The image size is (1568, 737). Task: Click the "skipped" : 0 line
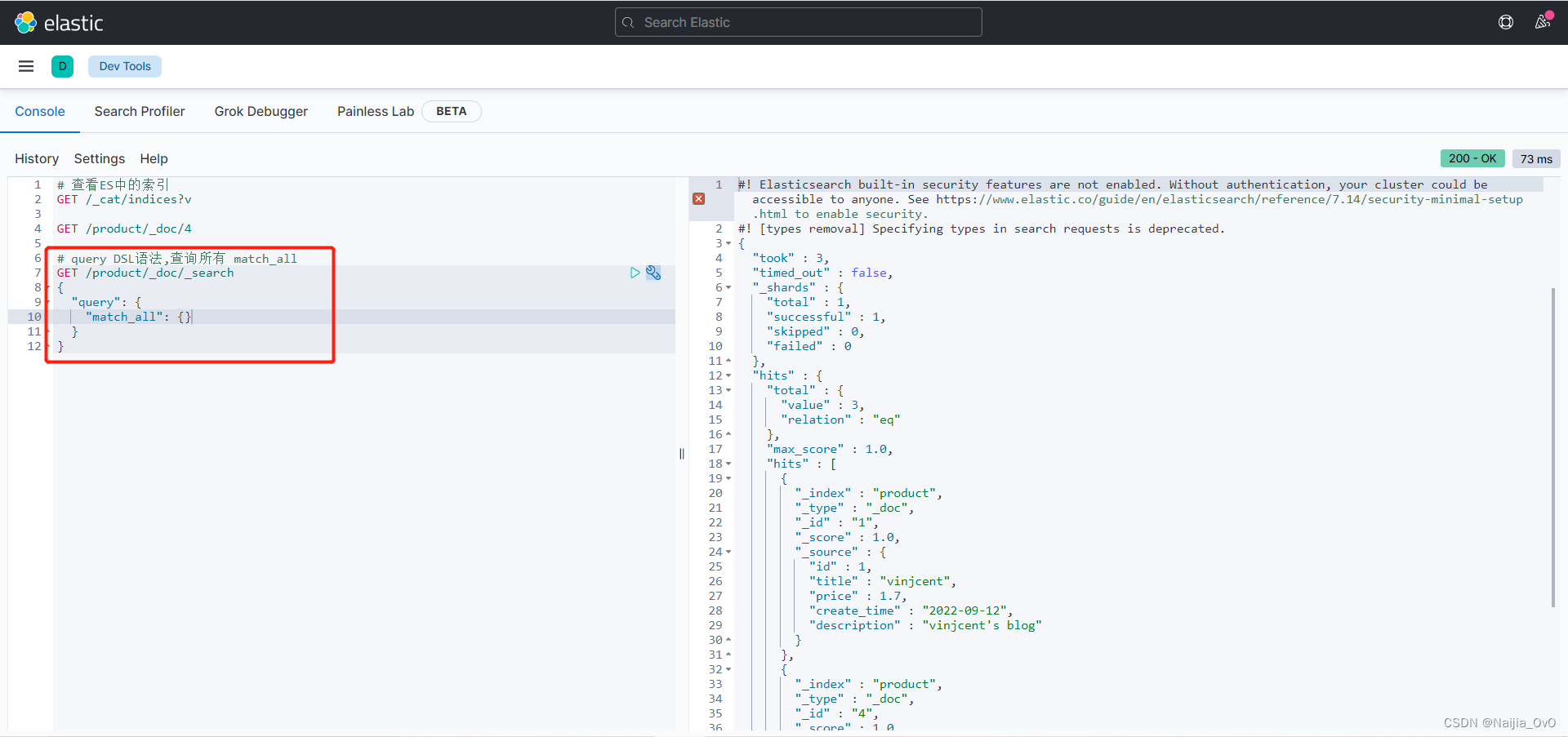point(815,331)
